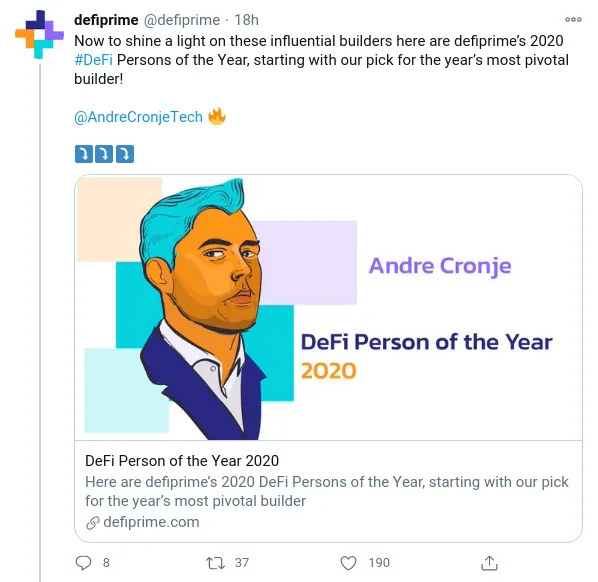Viewport: 598px width, 582px height.
Task: Click the fire emoji after the mention
Action: (x=217, y=116)
